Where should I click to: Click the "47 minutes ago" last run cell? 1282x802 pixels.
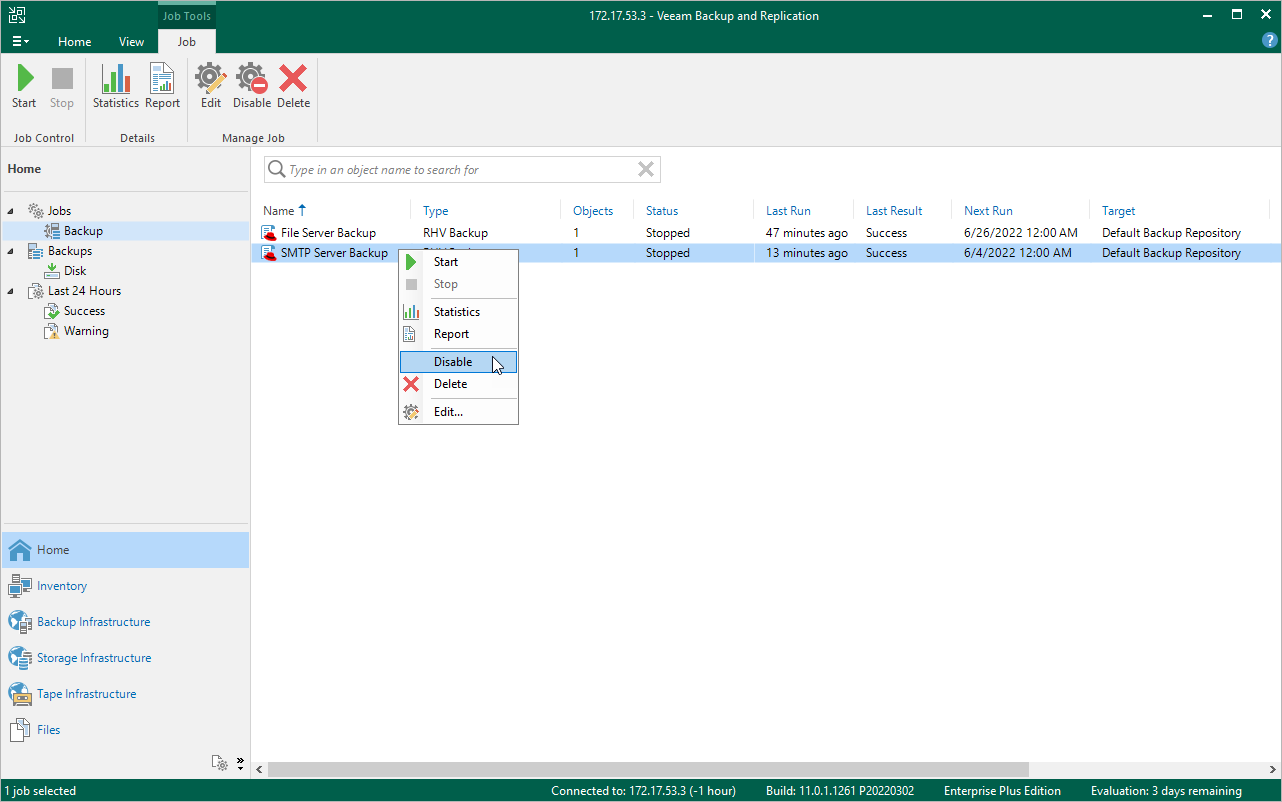(807, 233)
